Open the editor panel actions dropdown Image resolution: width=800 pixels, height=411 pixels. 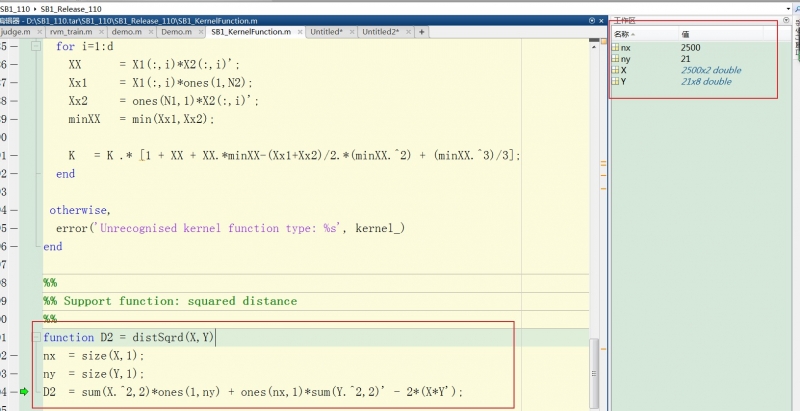(591, 20)
